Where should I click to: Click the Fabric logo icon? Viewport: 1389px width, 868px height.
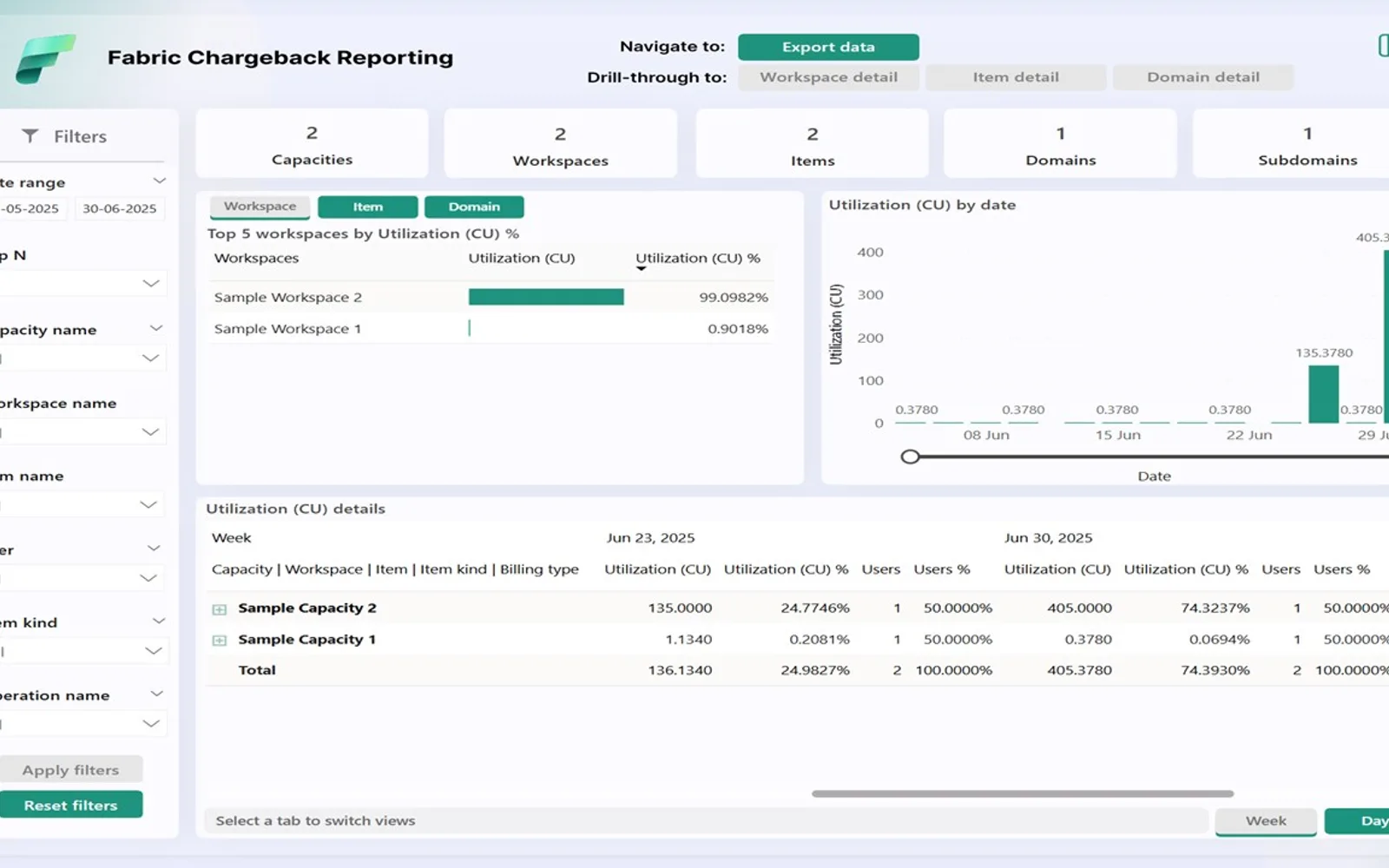point(45,58)
